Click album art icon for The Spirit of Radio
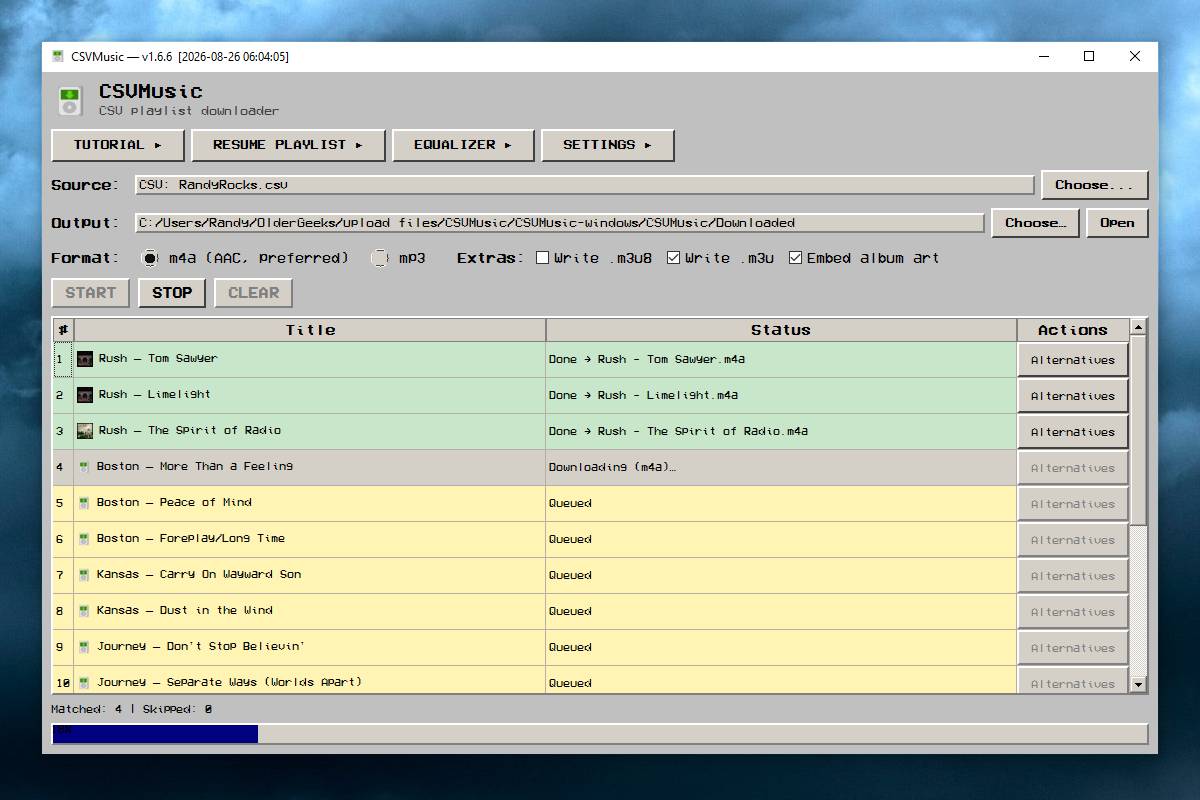 pos(85,431)
